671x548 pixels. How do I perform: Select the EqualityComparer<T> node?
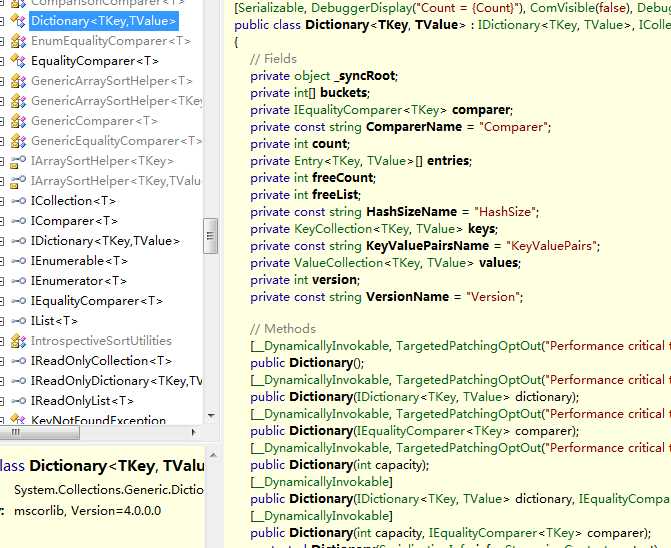pos(95,61)
